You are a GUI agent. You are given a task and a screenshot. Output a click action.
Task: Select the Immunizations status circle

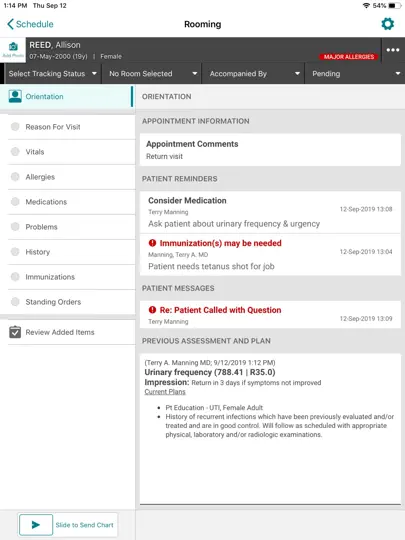click(15, 277)
